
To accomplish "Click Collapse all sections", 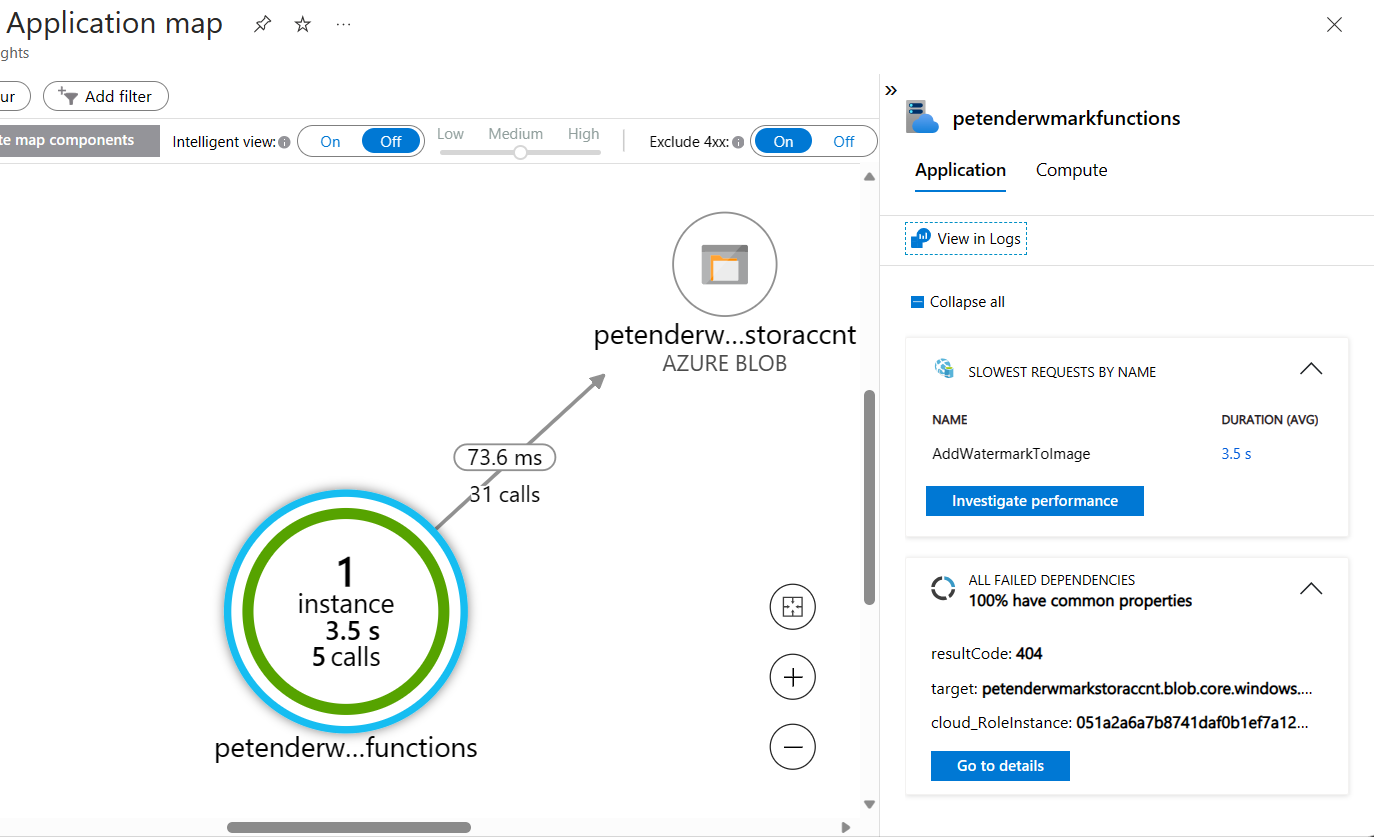I will click(x=958, y=302).
